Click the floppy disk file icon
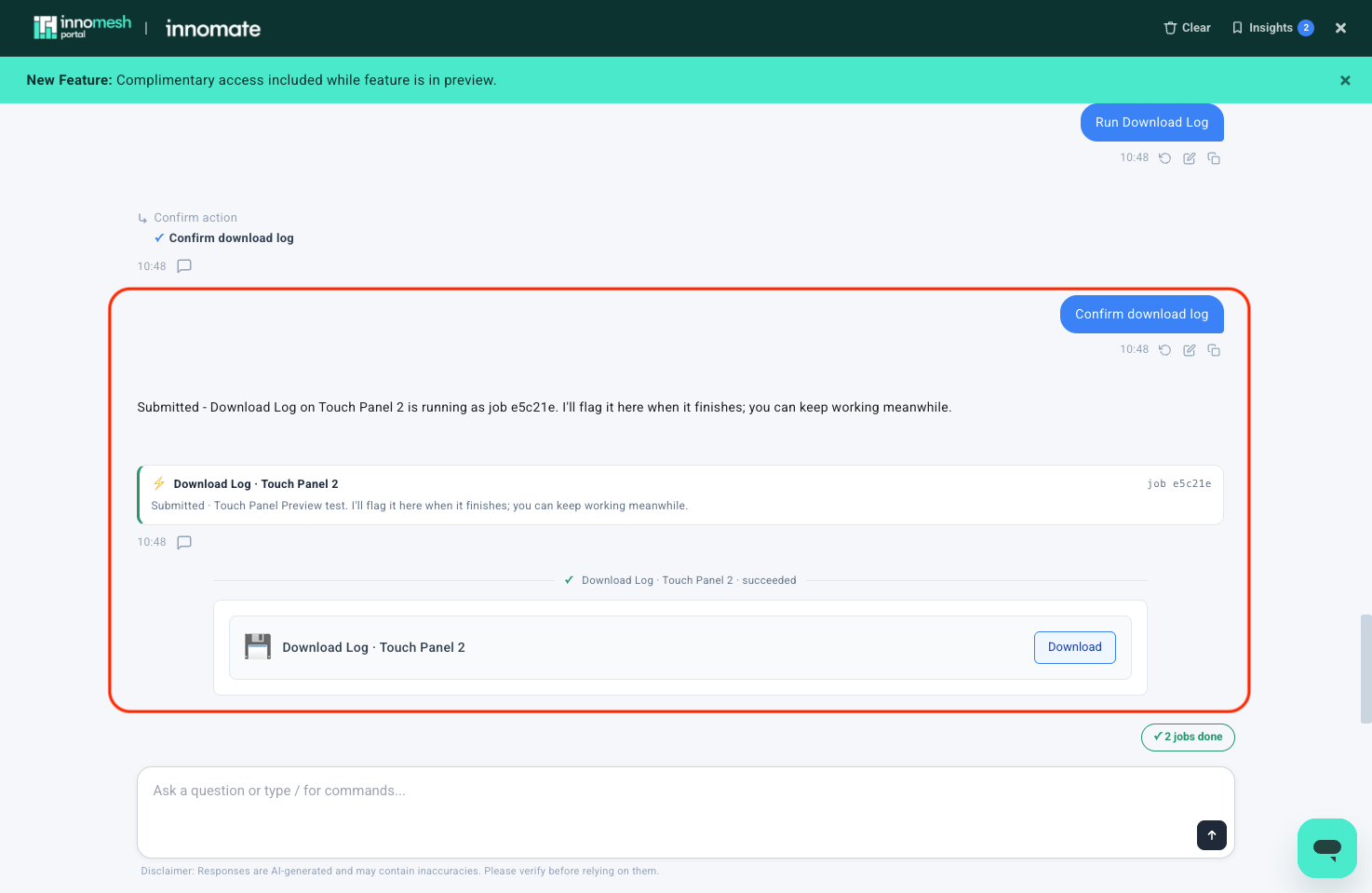The height and width of the screenshot is (893, 1372). [x=258, y=647]
